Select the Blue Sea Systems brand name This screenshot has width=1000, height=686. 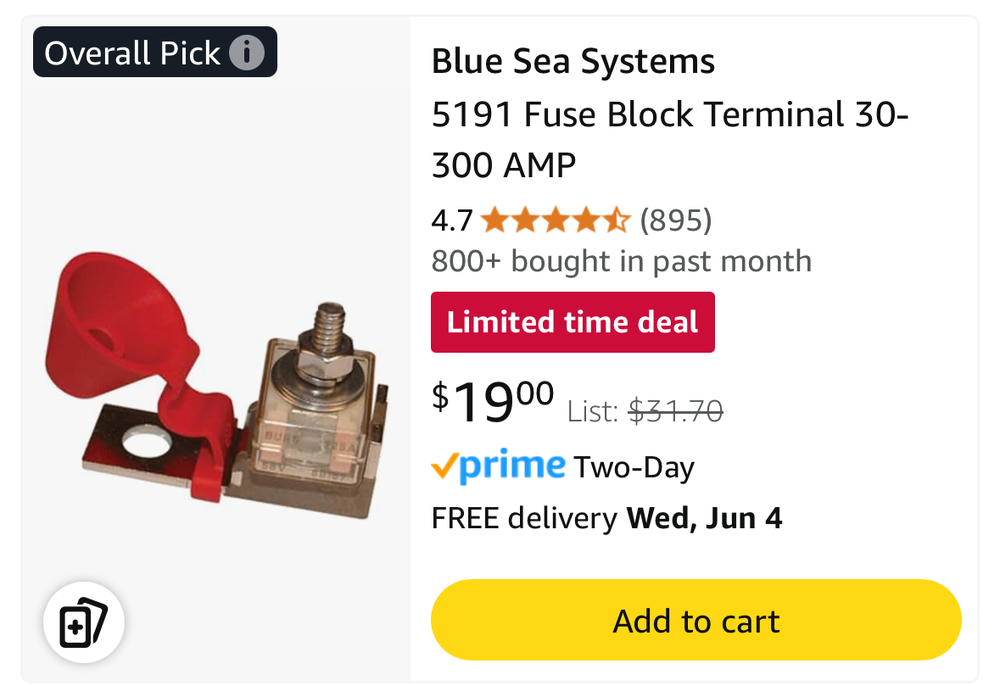click(573, 62)
